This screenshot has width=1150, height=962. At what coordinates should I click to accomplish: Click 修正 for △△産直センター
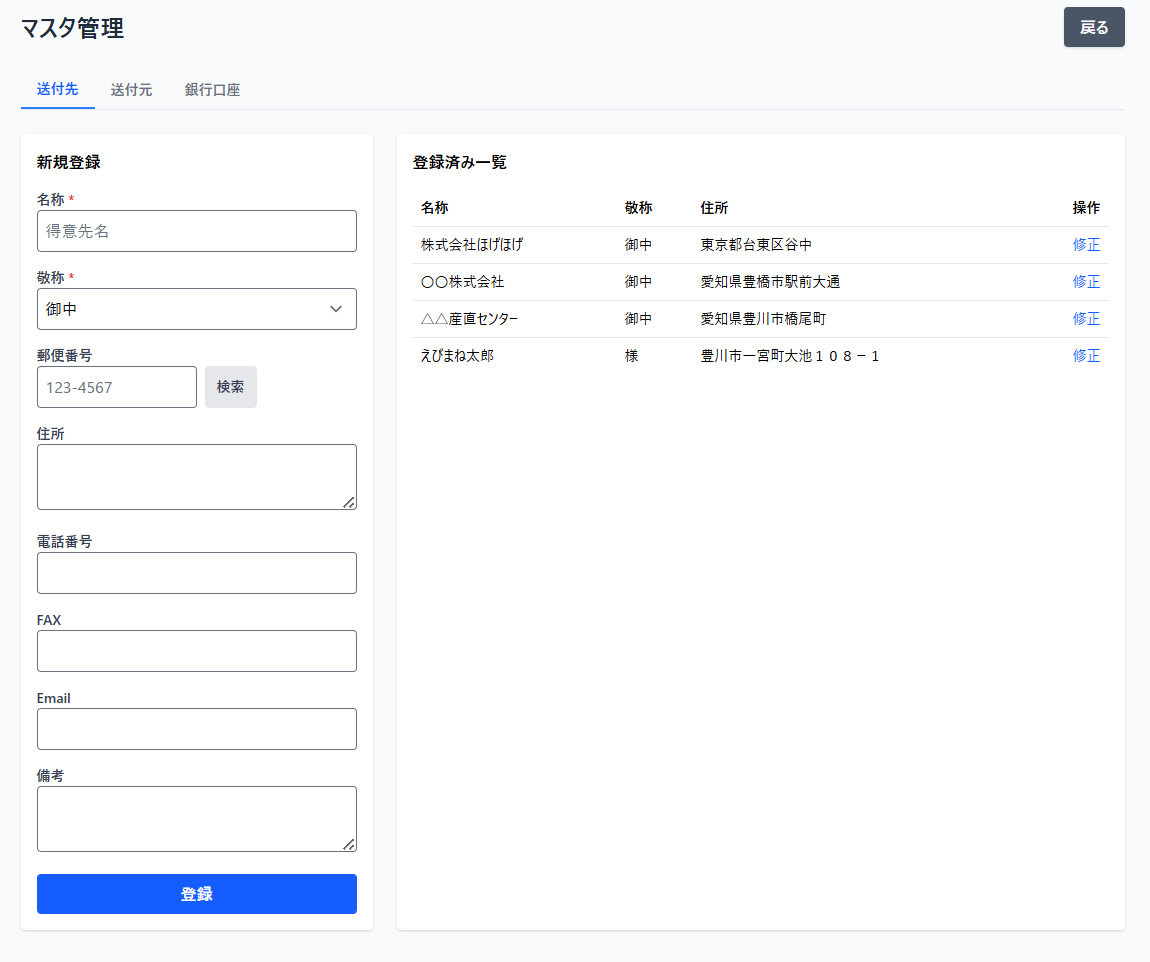1086,319
